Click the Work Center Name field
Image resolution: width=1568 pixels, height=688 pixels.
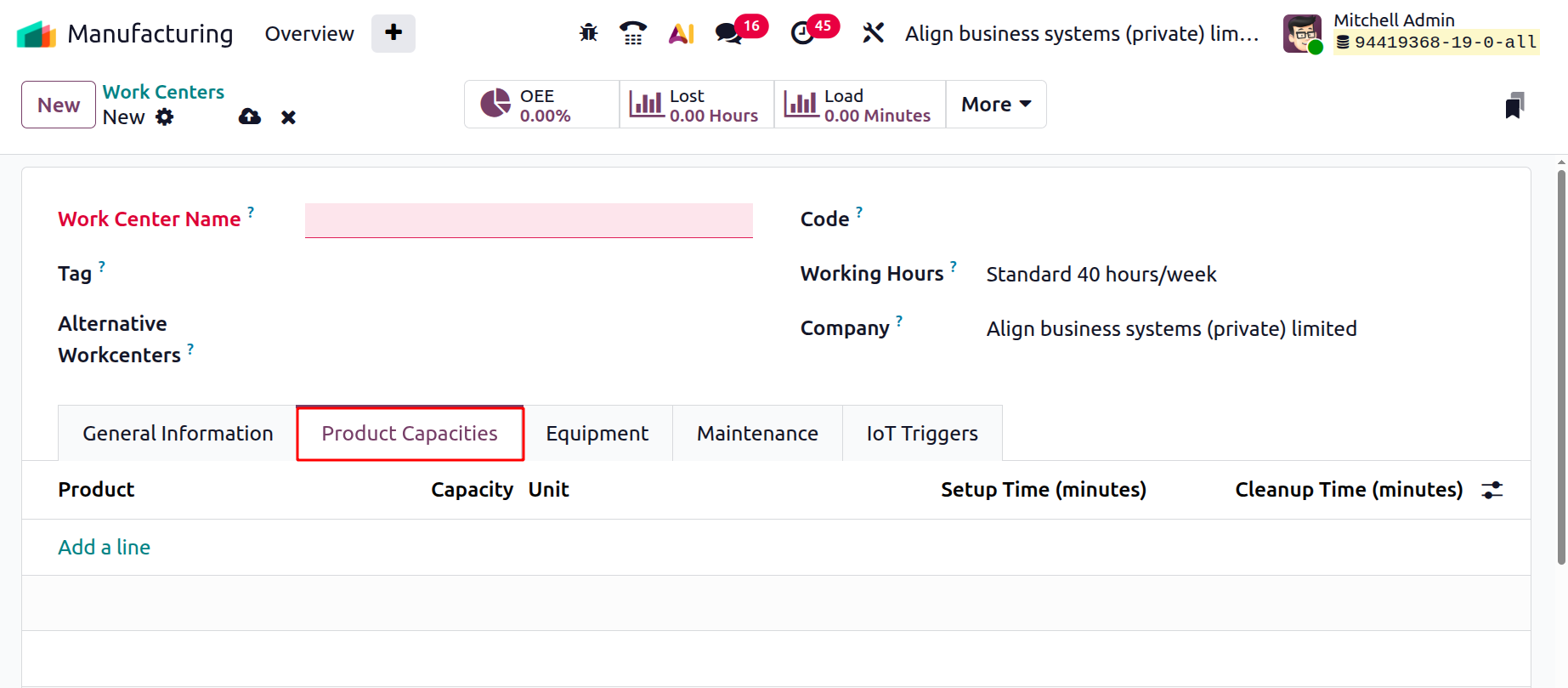pyautogui.click(x=529, y=220)
